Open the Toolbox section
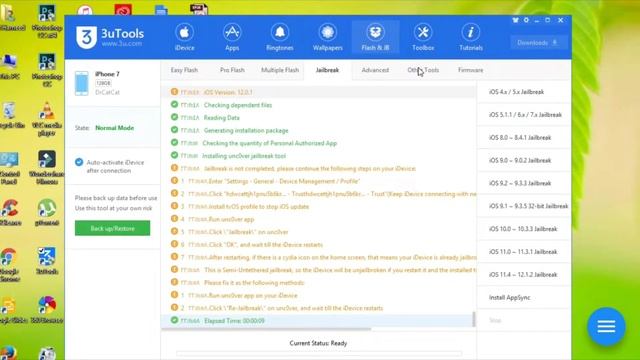Screen dimensions: 640x360 [423, 38]
